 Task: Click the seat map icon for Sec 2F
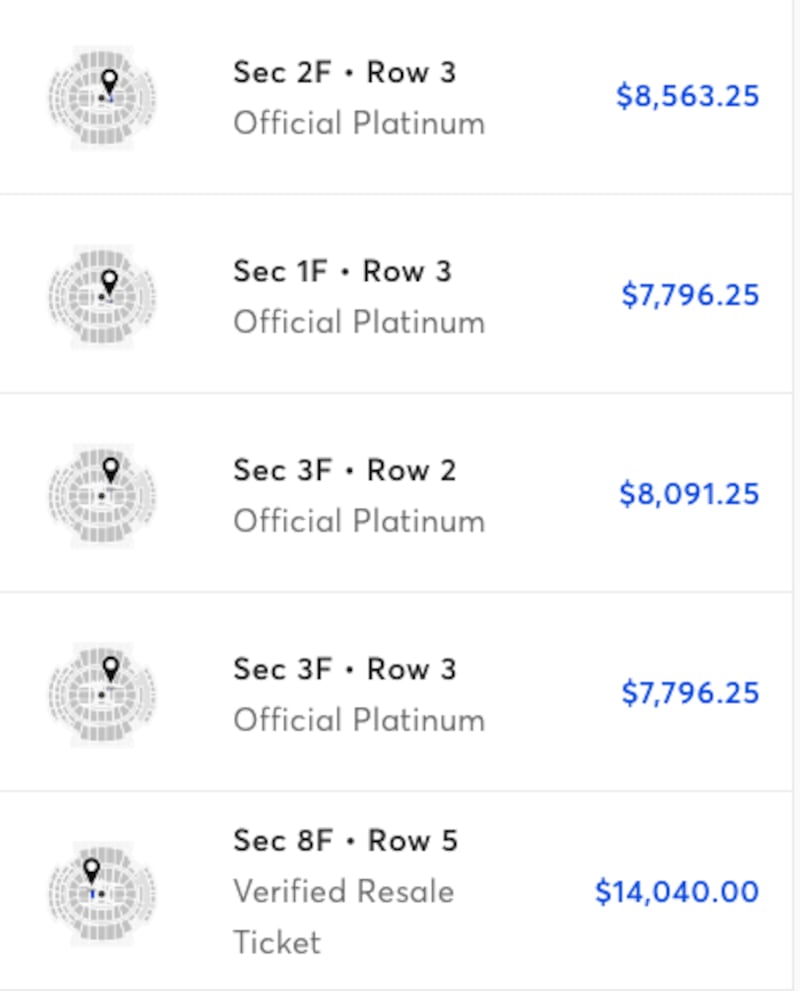point(102,97)
